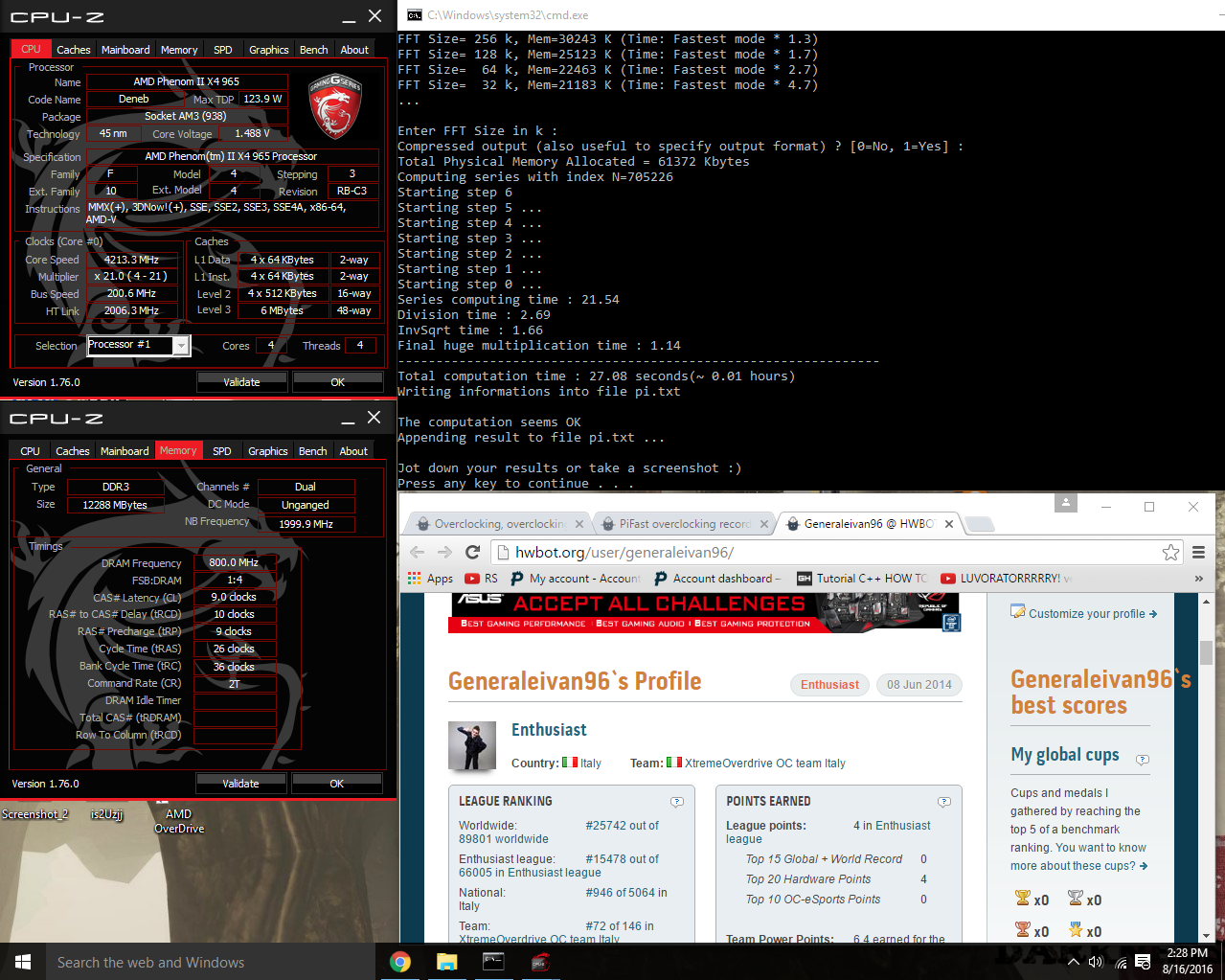Viewport: 1225px width, 980px height.
Task: Open Chrome from the taskbar
Action: point(400,962)
